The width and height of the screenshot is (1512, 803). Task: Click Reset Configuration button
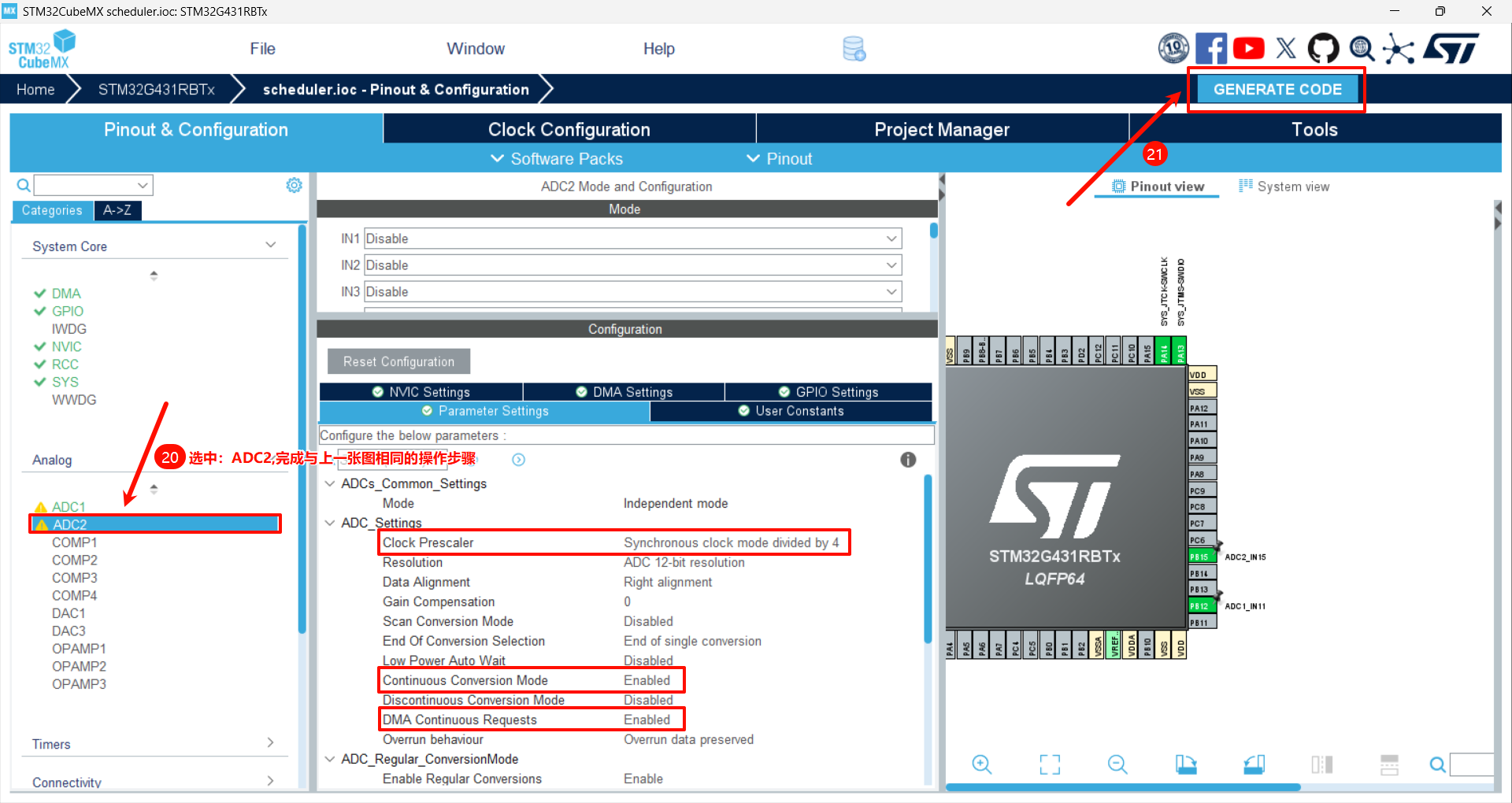coord(398,361)
